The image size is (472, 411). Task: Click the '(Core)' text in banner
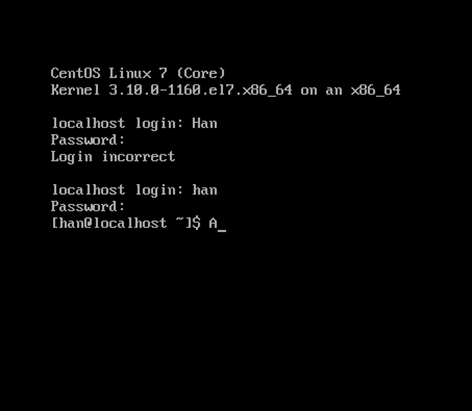click(201, 73)
